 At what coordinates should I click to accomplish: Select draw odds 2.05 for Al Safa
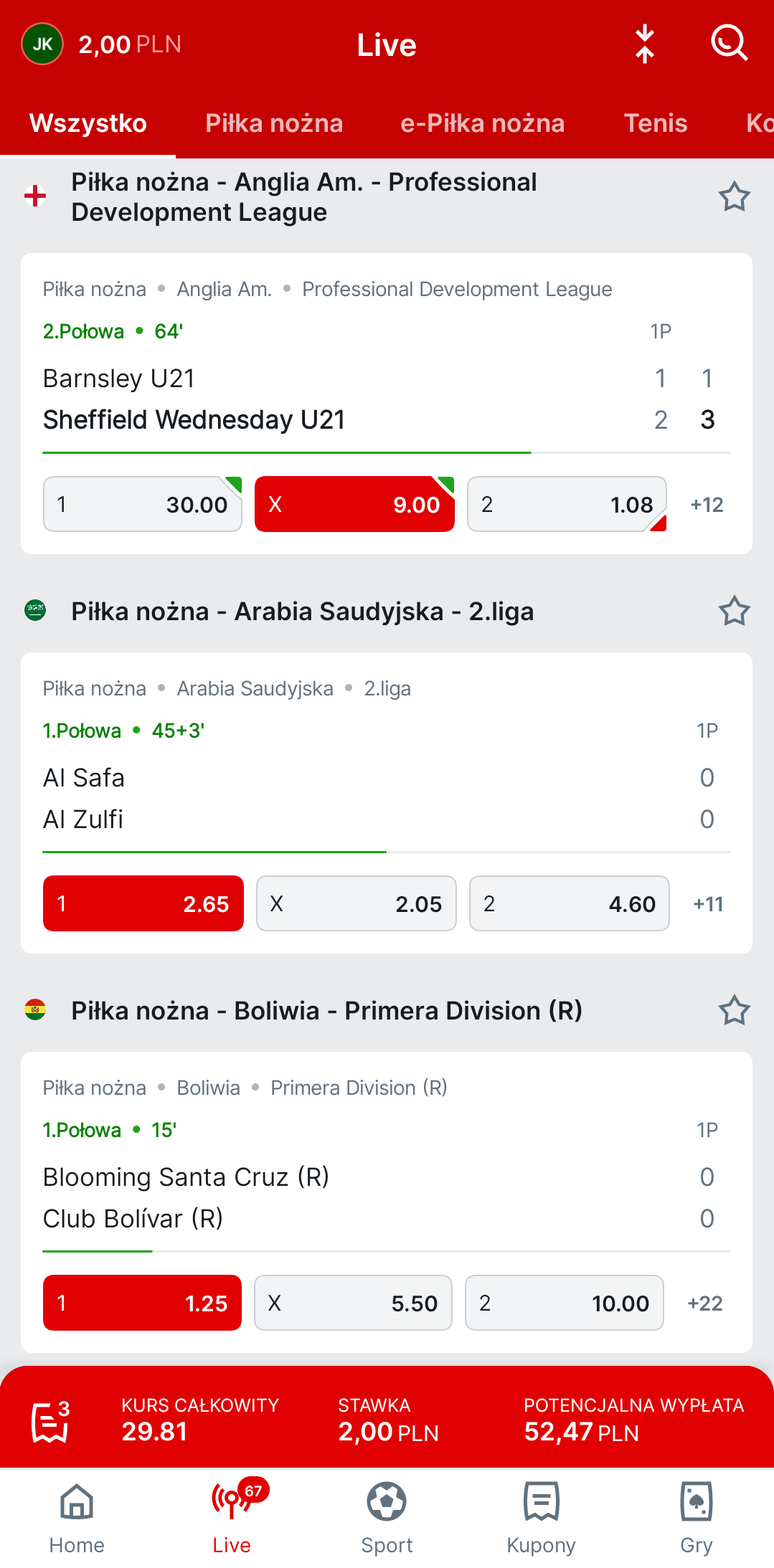tap(357, 903)
